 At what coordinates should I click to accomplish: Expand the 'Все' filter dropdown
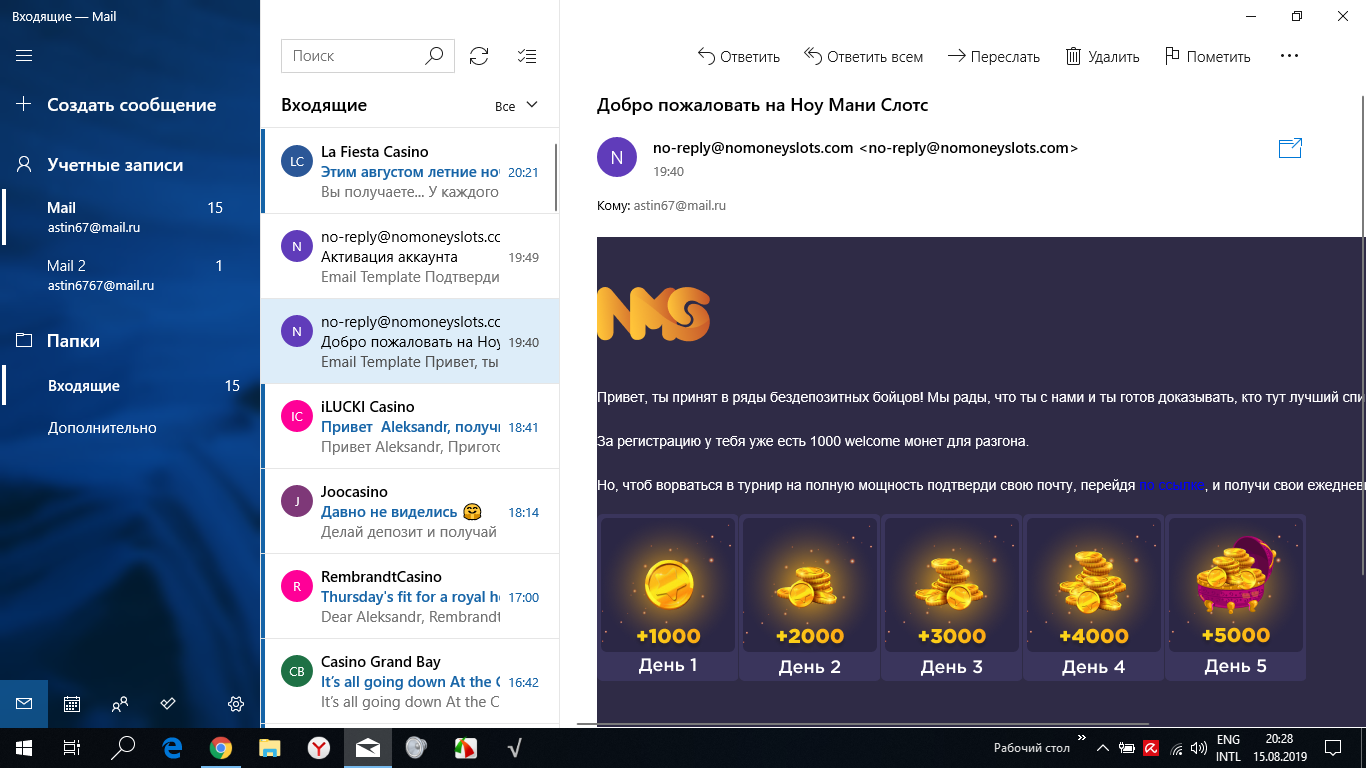coord(516,106)
